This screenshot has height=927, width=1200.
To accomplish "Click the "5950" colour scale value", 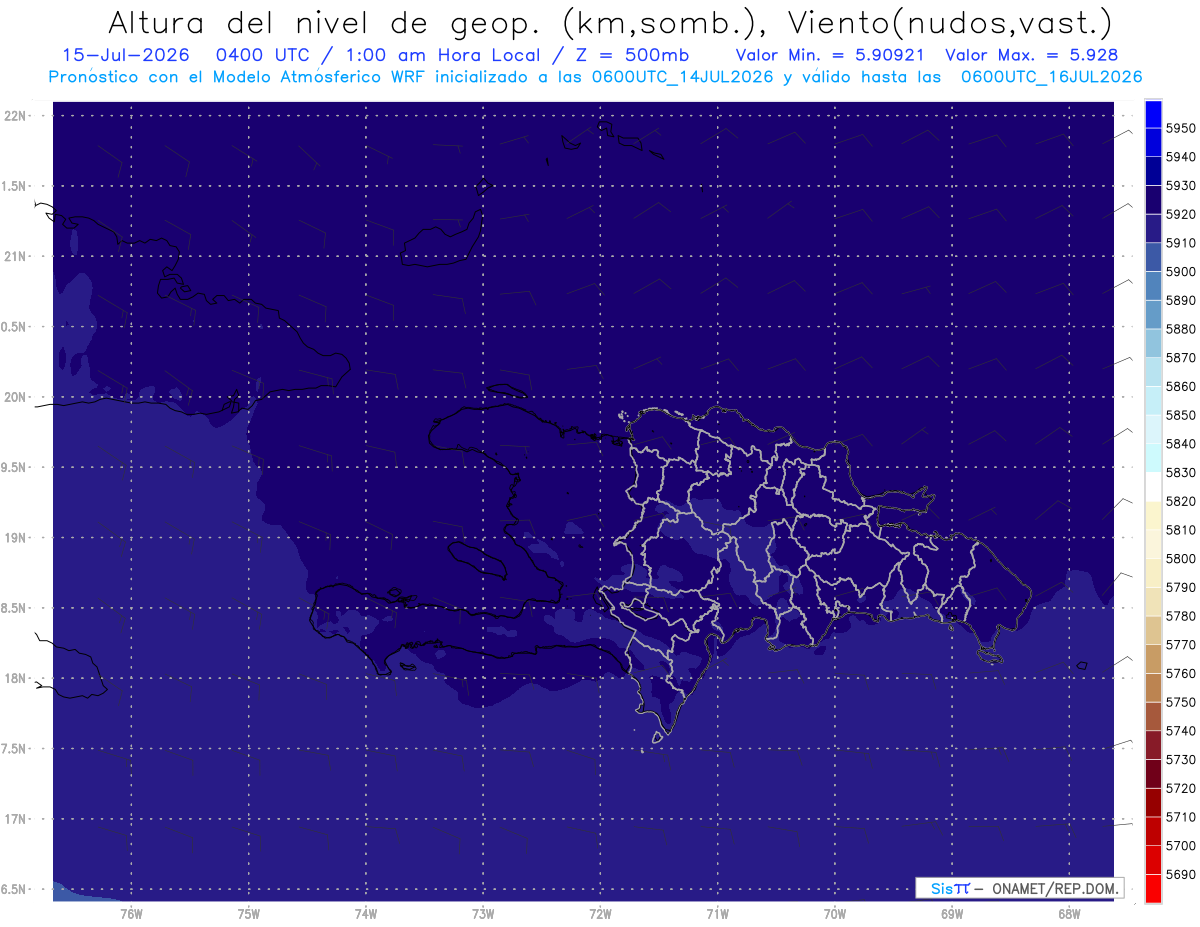I will click(1181, 128).
